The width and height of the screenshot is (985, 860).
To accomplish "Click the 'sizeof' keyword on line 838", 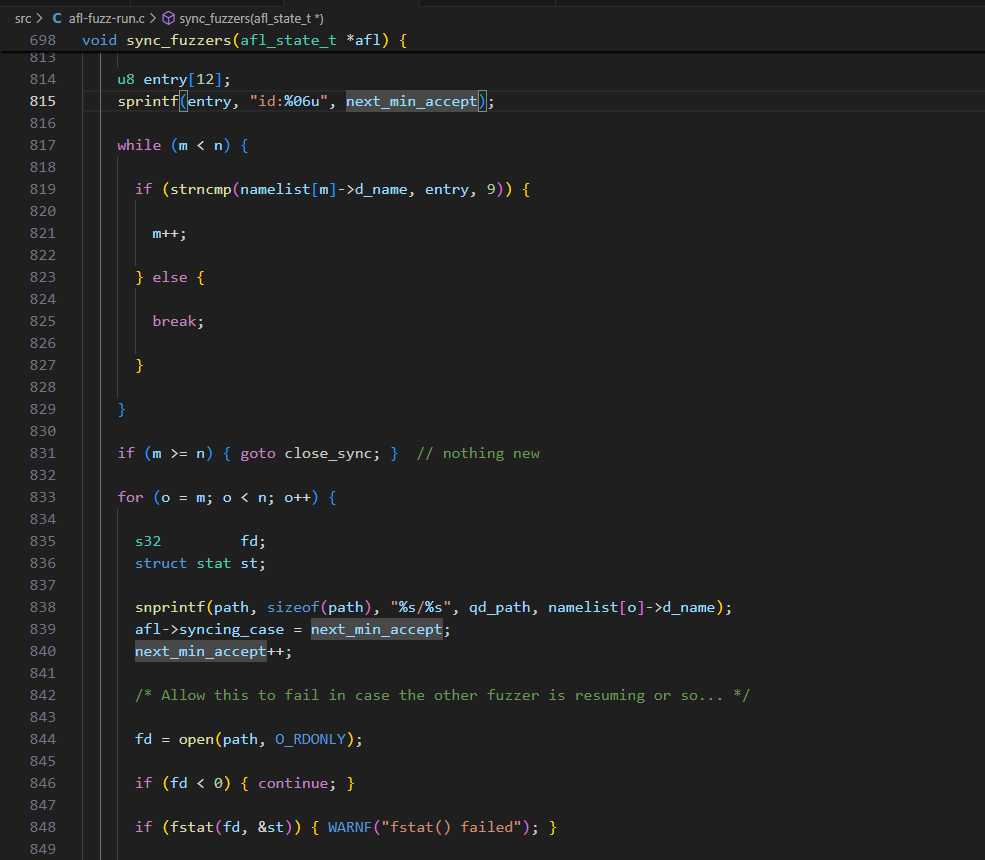I will point(293,607).
